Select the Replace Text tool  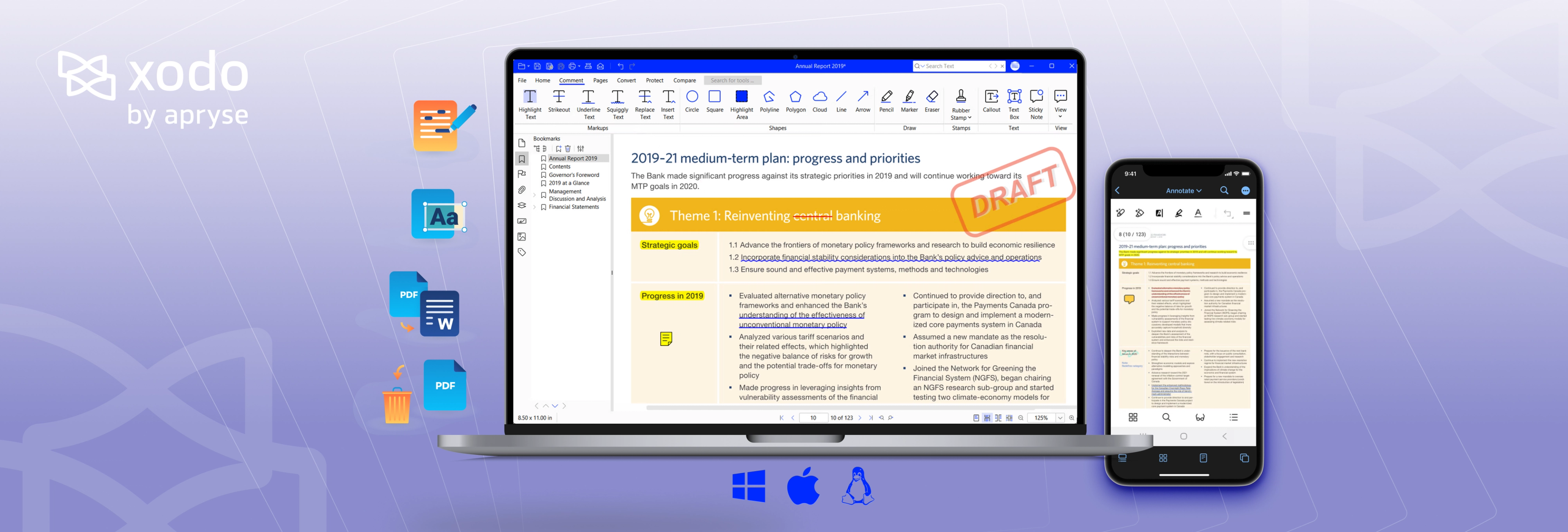(x=645, y=104)
